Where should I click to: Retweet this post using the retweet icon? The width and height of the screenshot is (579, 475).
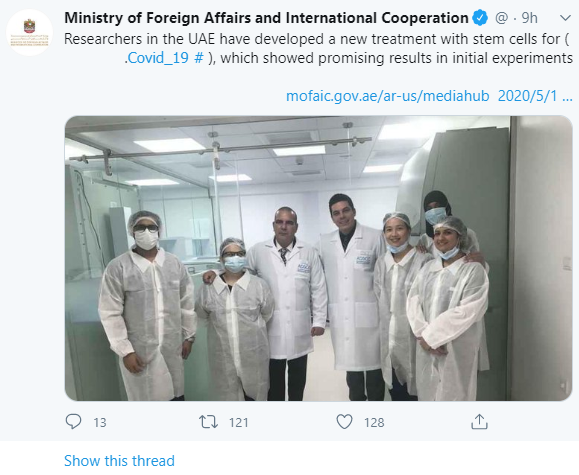click(208, 422)
